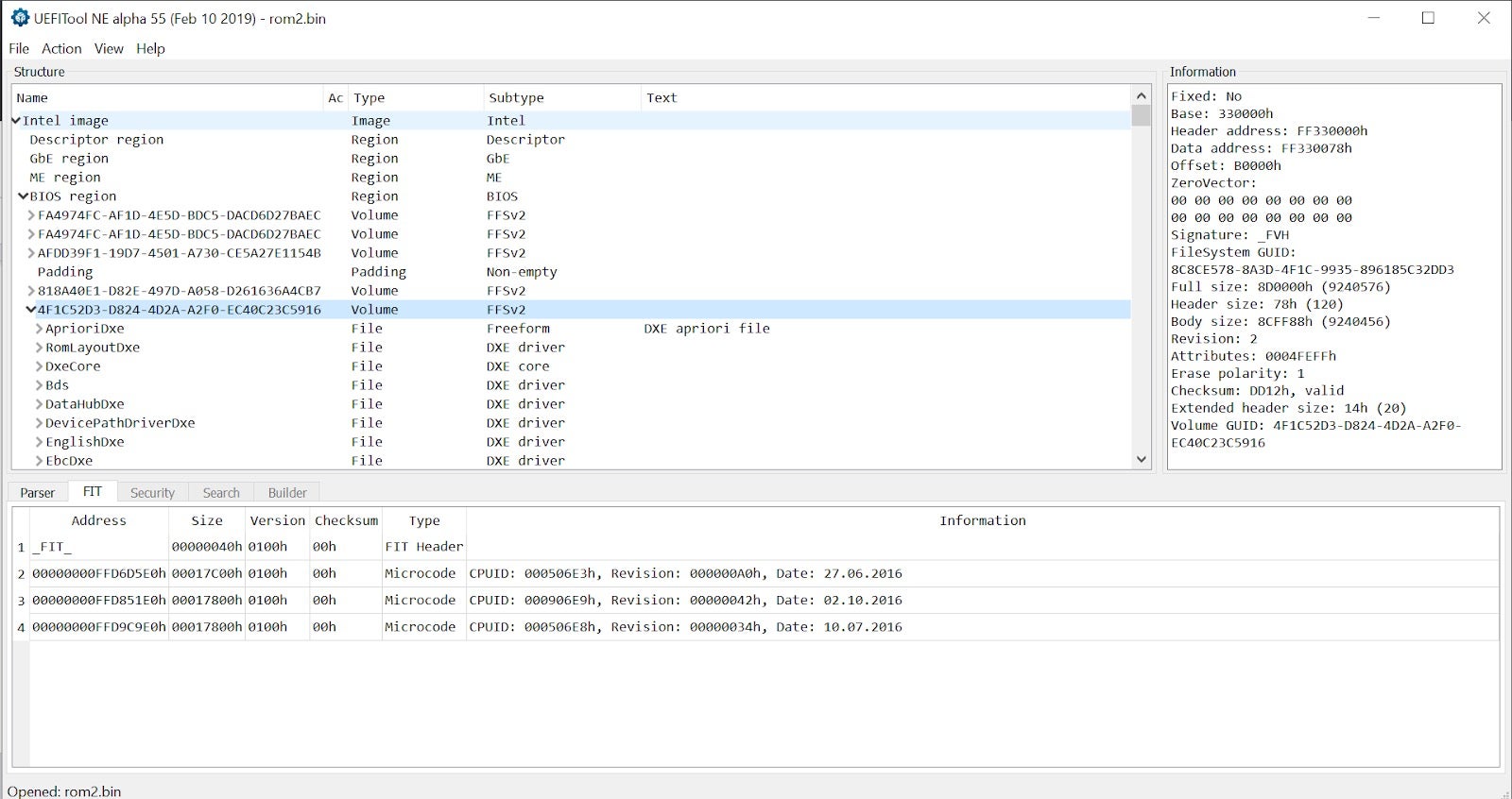The height and width of the screenshot is (799, 1512).
Task: Maximize the UEFITool window
Action: click(x=1428, y=18)
